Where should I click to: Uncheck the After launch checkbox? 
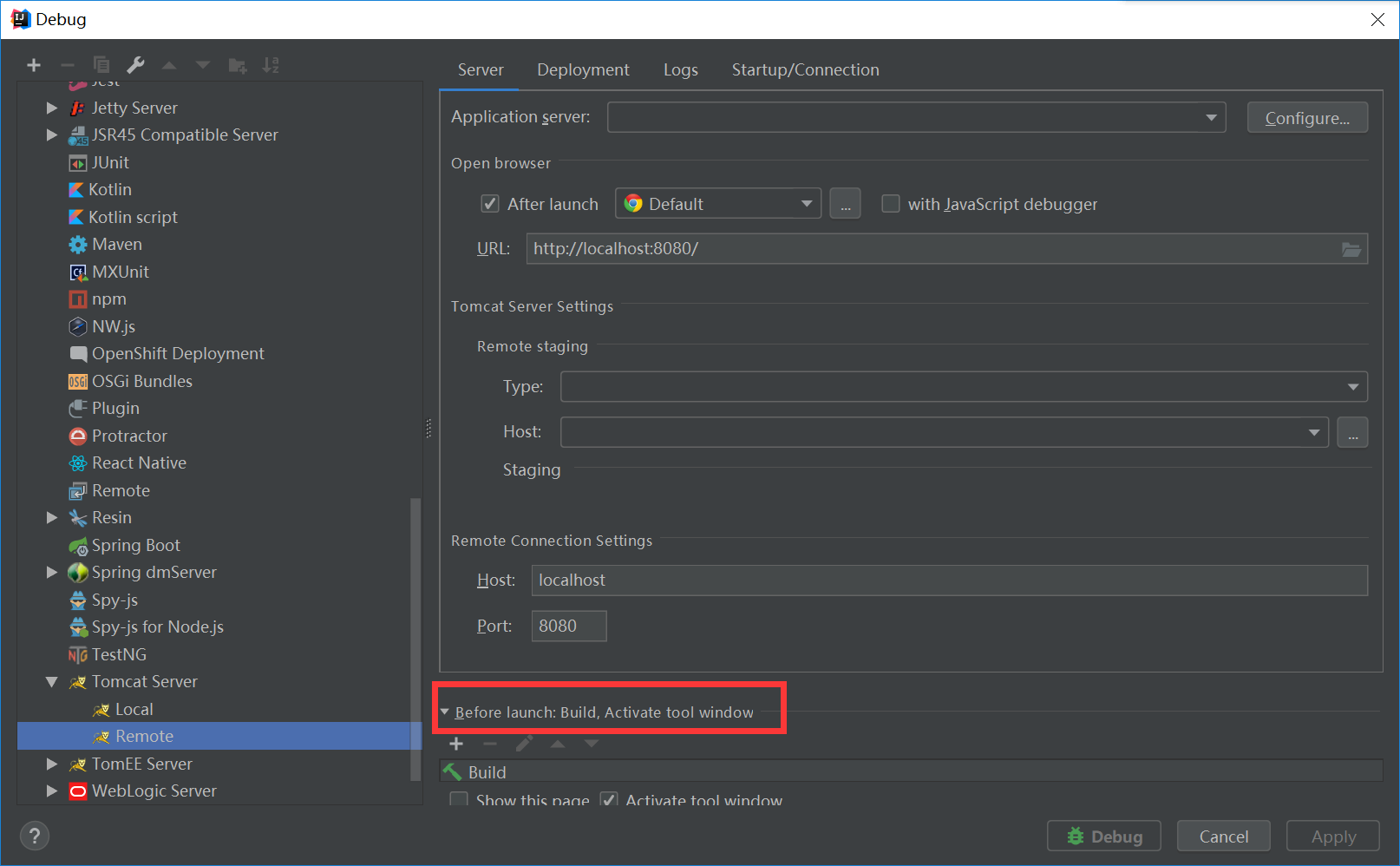pyautogui.click(x=490, y=203)
